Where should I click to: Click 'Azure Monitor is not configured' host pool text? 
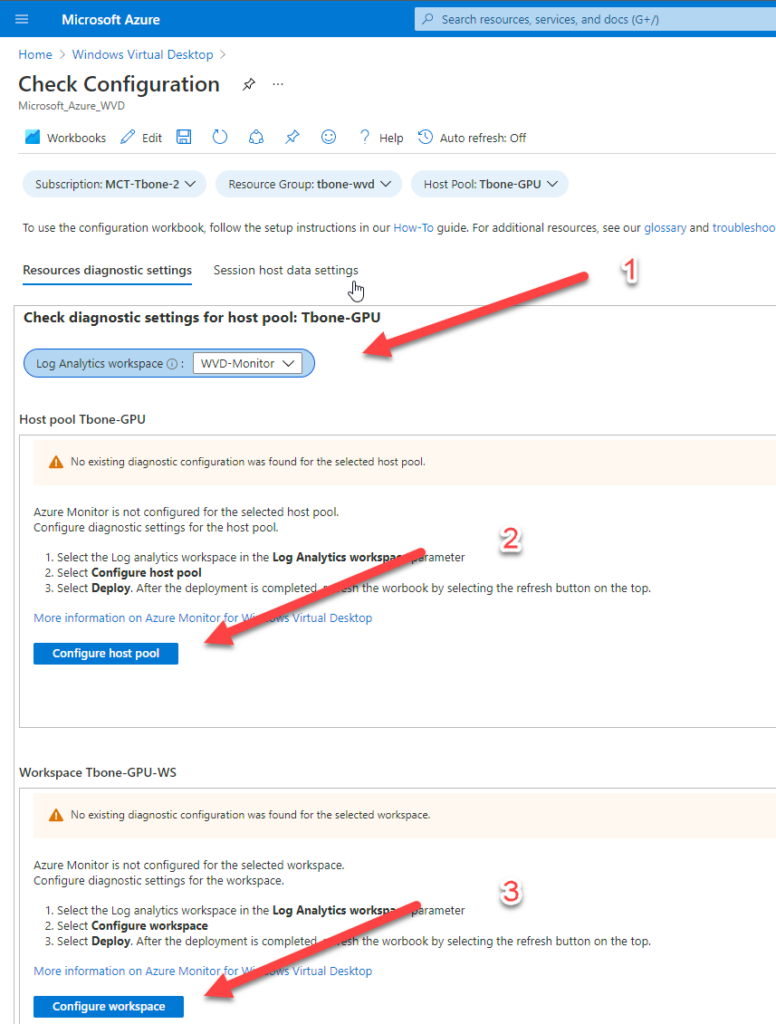pyautogui.click(x=186, y=512)
